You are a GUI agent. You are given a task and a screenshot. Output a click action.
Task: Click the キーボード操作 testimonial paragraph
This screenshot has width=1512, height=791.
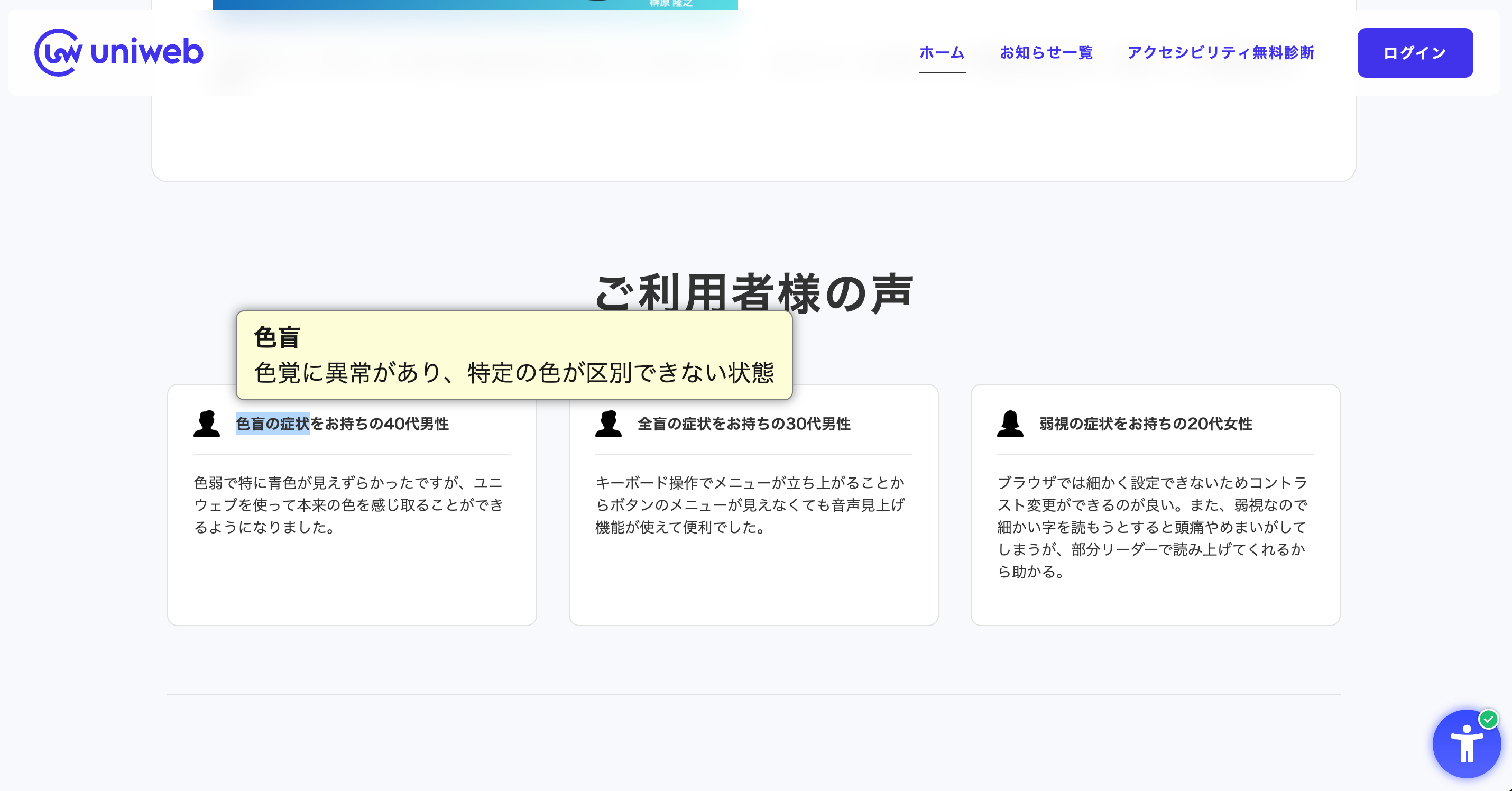click(750, 504)
